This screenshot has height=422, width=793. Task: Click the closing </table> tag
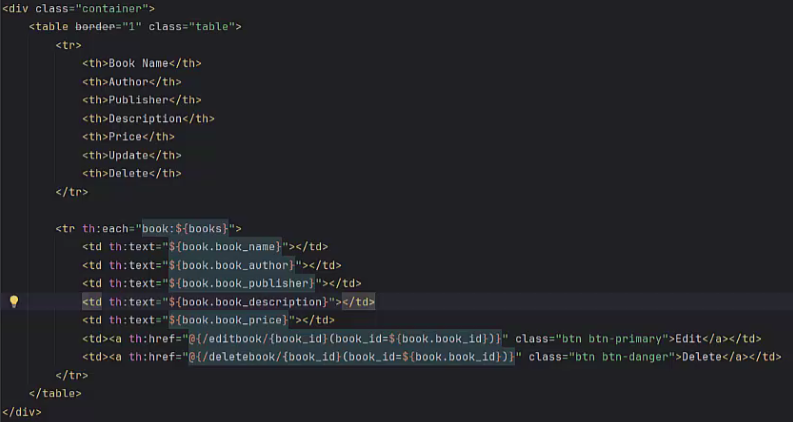pos(55,393)
